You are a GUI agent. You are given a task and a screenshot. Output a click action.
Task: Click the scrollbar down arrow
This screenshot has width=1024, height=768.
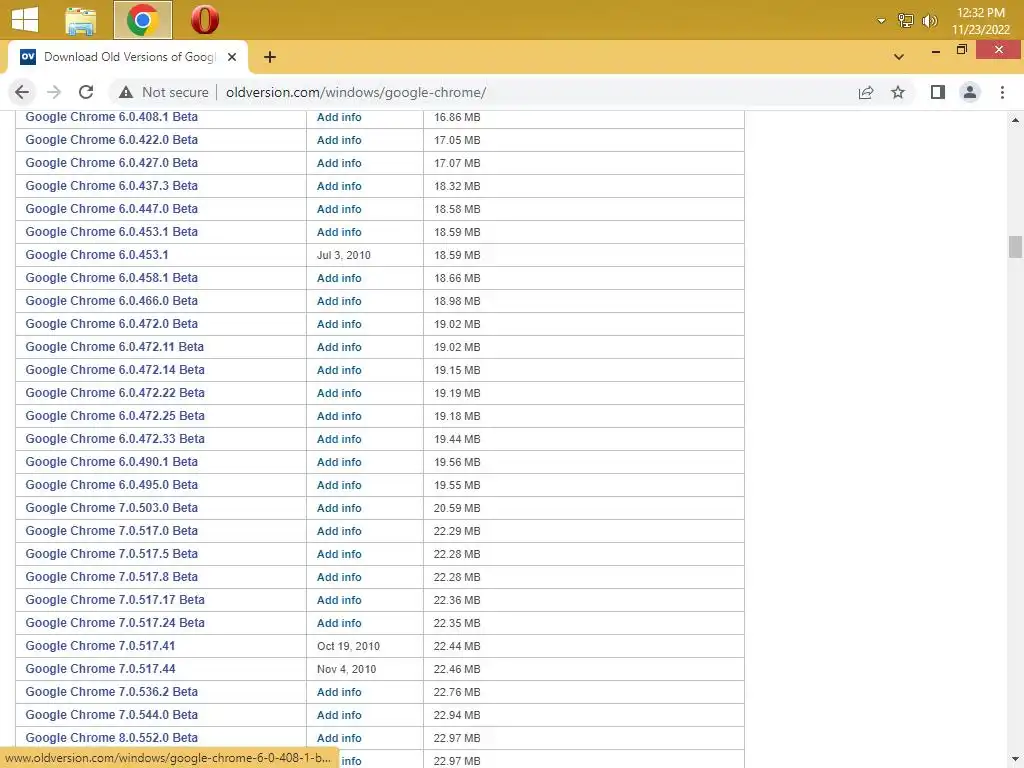(x=1015, y=760)
